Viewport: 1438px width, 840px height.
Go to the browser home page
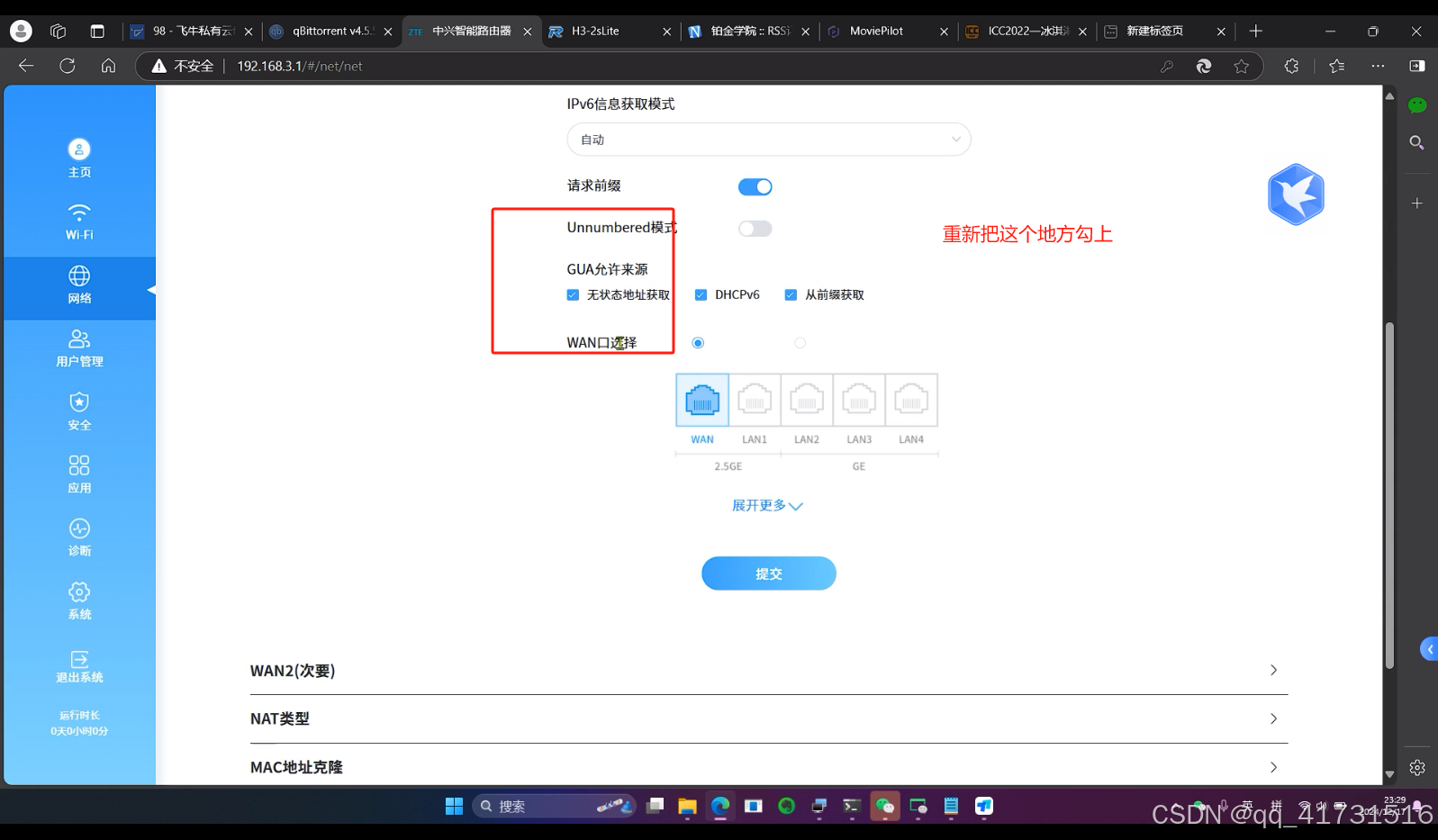pos(109,66)
